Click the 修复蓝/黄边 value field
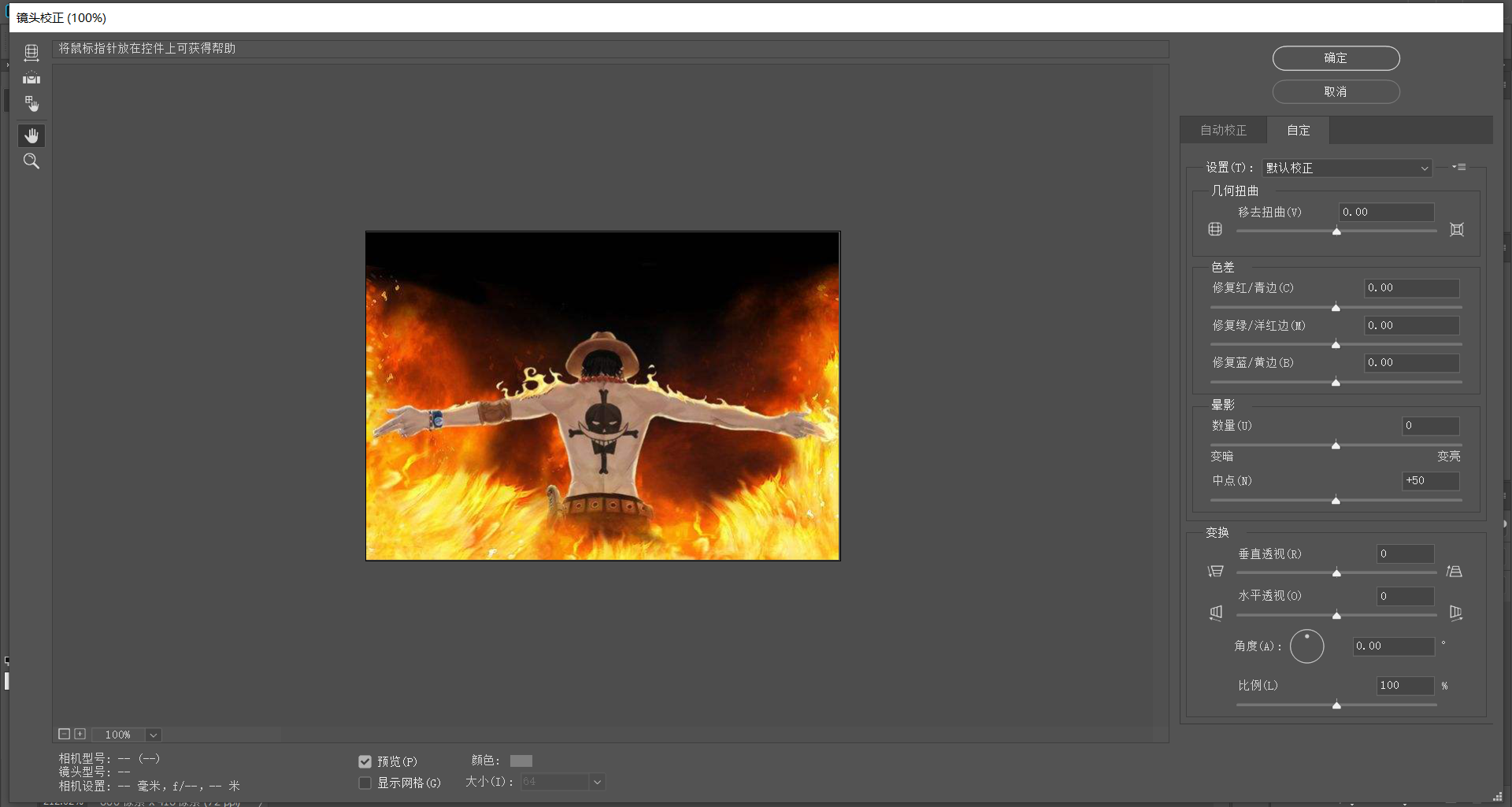This screenshot has width=1512, height=807. click(x=1411, y=363)
